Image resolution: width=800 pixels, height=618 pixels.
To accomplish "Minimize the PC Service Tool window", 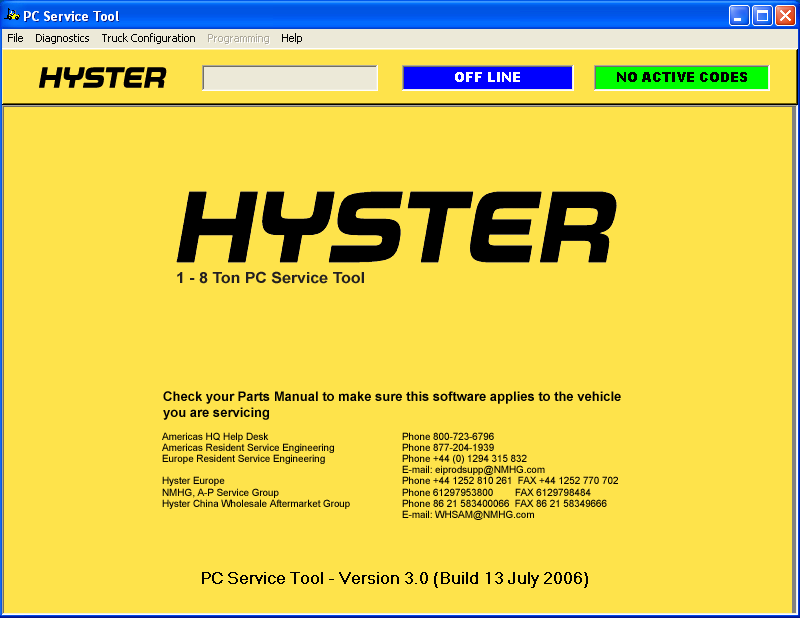I will coord(739,16).
